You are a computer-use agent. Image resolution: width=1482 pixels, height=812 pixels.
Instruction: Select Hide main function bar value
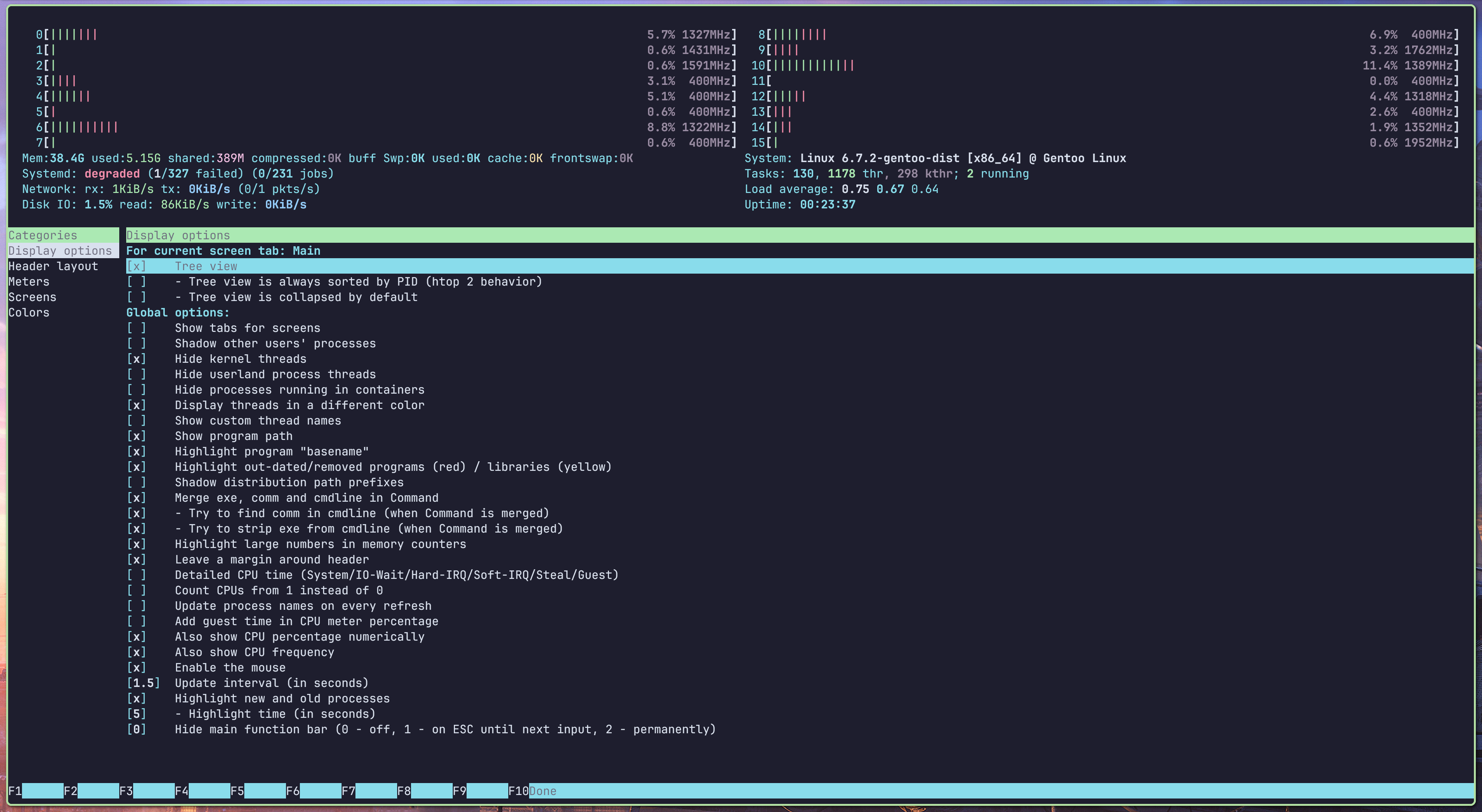[136, 729]
